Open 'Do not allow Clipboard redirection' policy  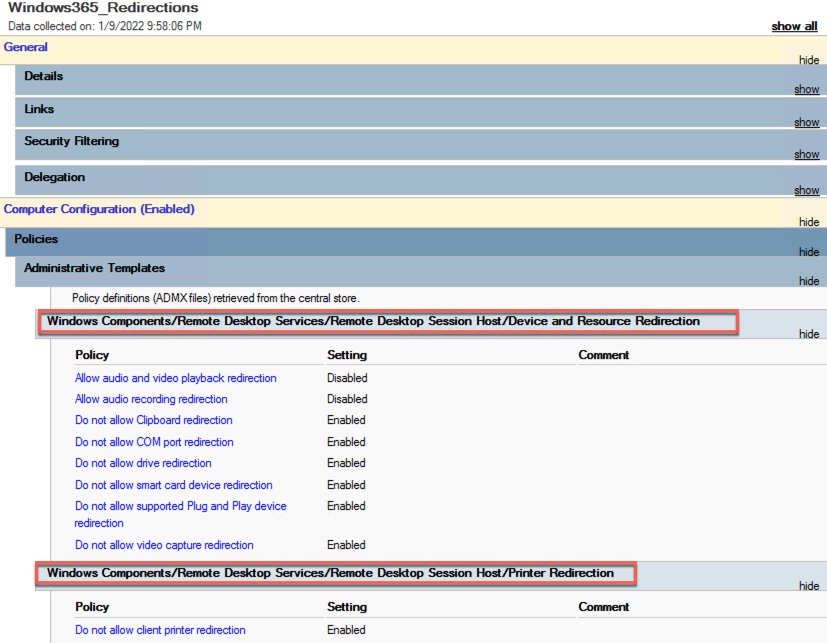[x=153, y=420]
